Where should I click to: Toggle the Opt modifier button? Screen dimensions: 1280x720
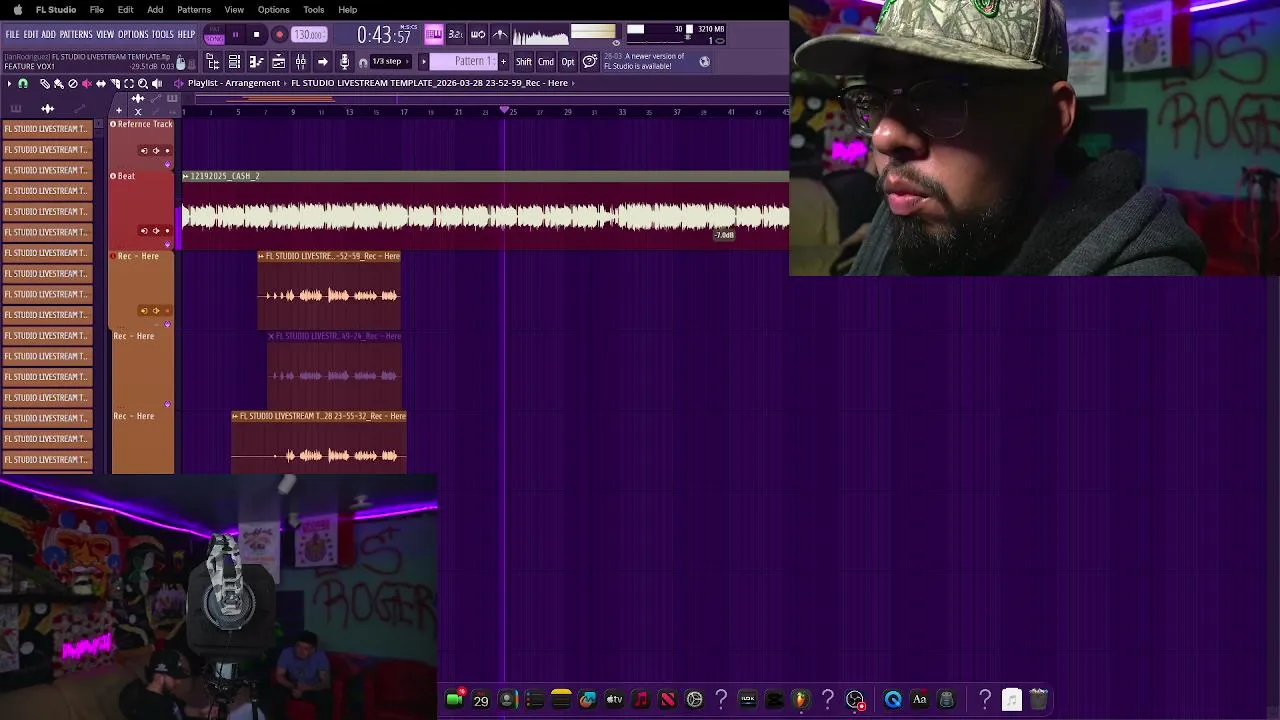(568, 61)
